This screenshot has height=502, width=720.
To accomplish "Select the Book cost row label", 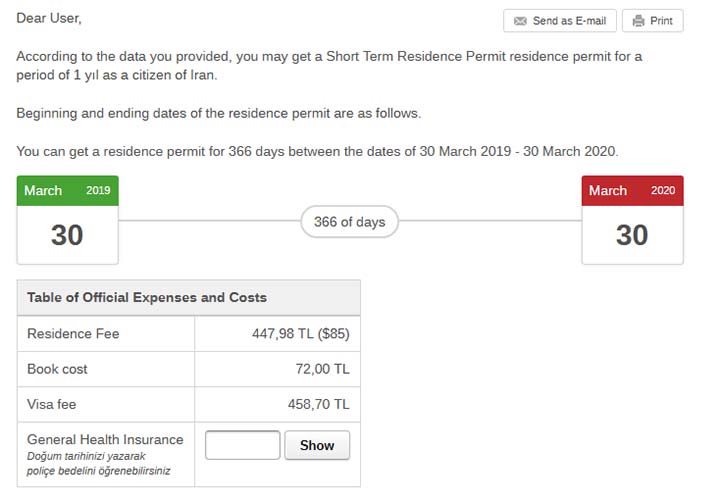I will (x=57, y=369).
